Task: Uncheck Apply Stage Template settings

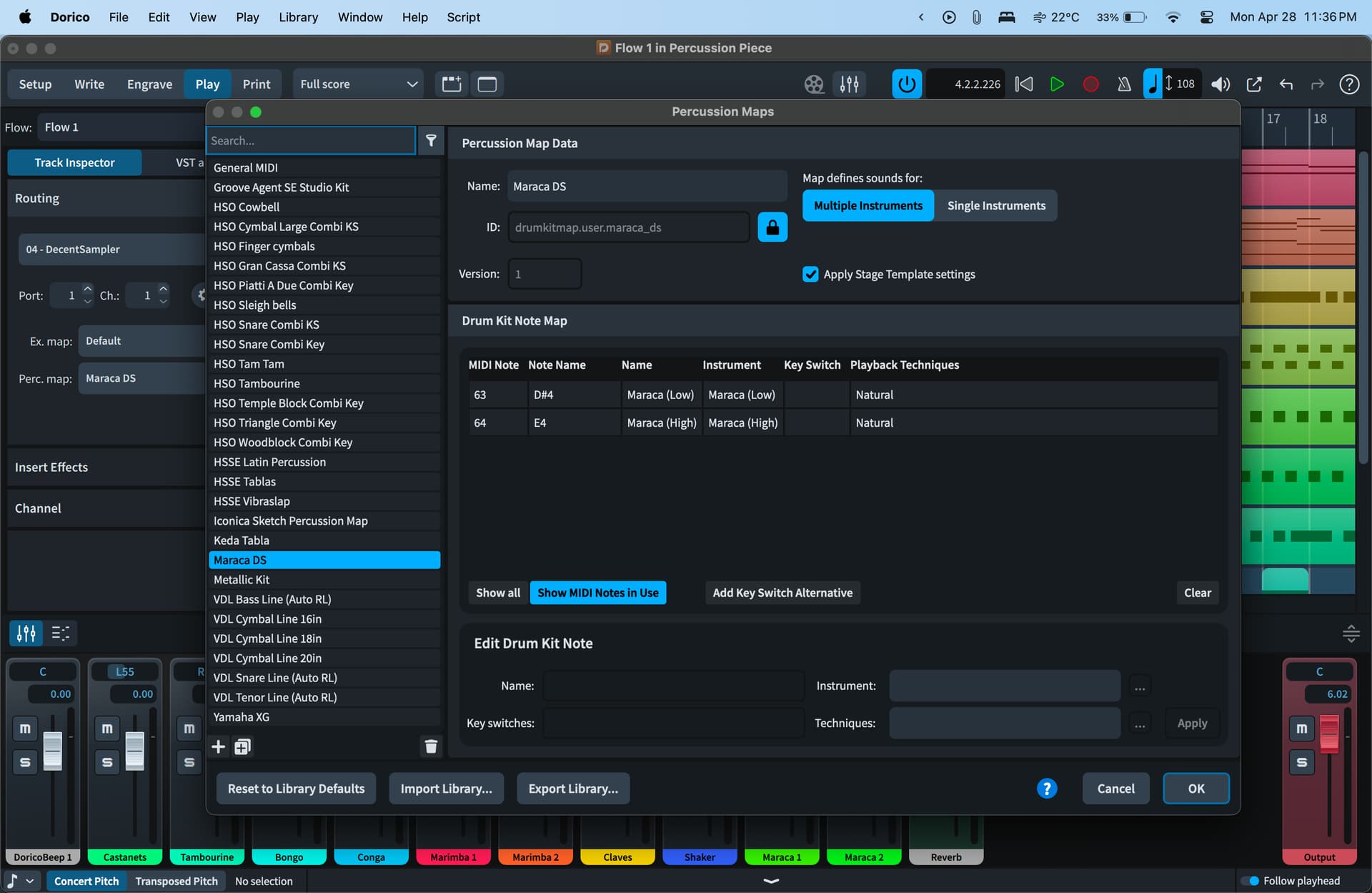Action: pyautogui.click(x=810, y=275)
